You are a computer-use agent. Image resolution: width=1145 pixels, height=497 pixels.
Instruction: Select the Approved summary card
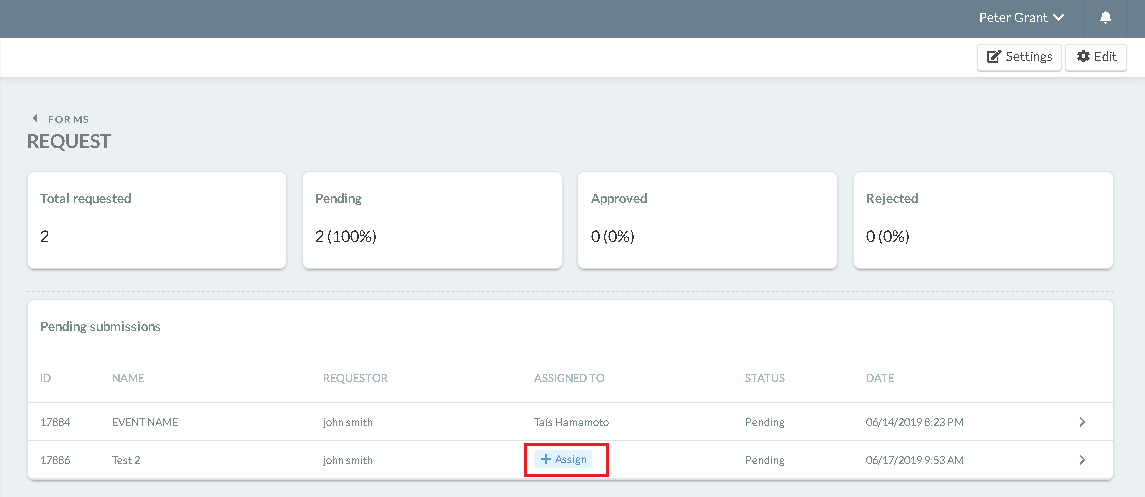pos(707,220)
